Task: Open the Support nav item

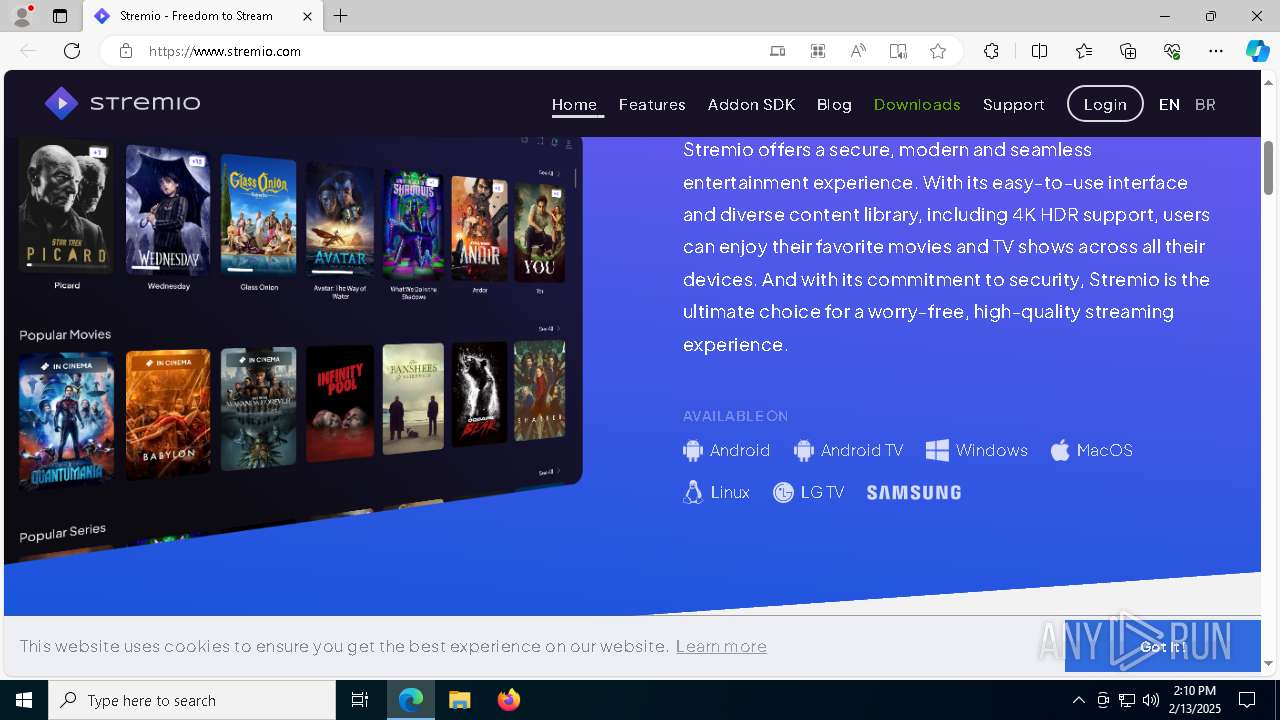Action: (1013, 104)
